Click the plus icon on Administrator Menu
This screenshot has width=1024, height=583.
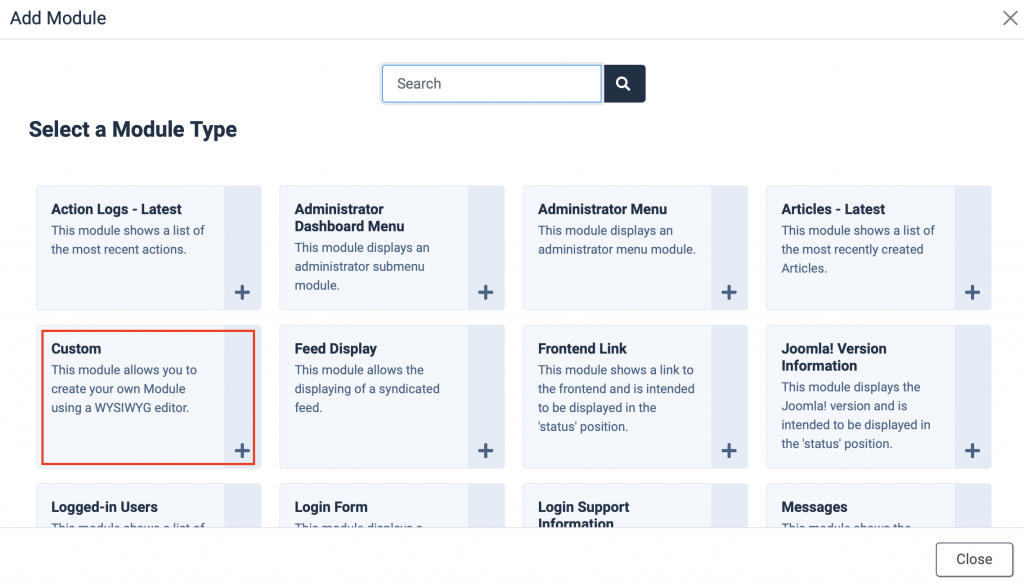(x=728, y=292)
